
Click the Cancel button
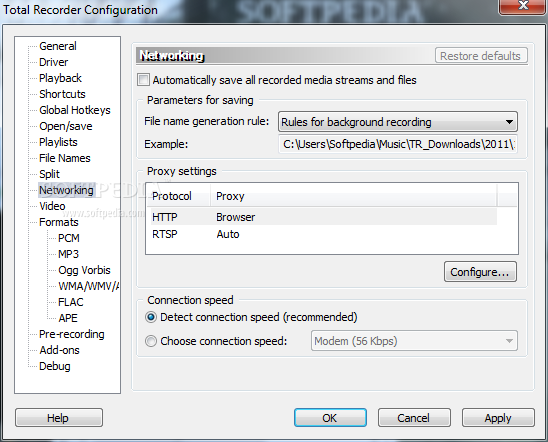[x=414, y=418]
